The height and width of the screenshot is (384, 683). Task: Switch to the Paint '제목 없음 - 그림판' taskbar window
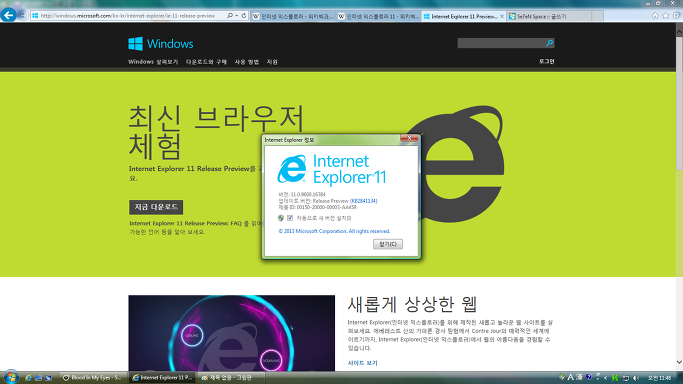click(231, 378)
